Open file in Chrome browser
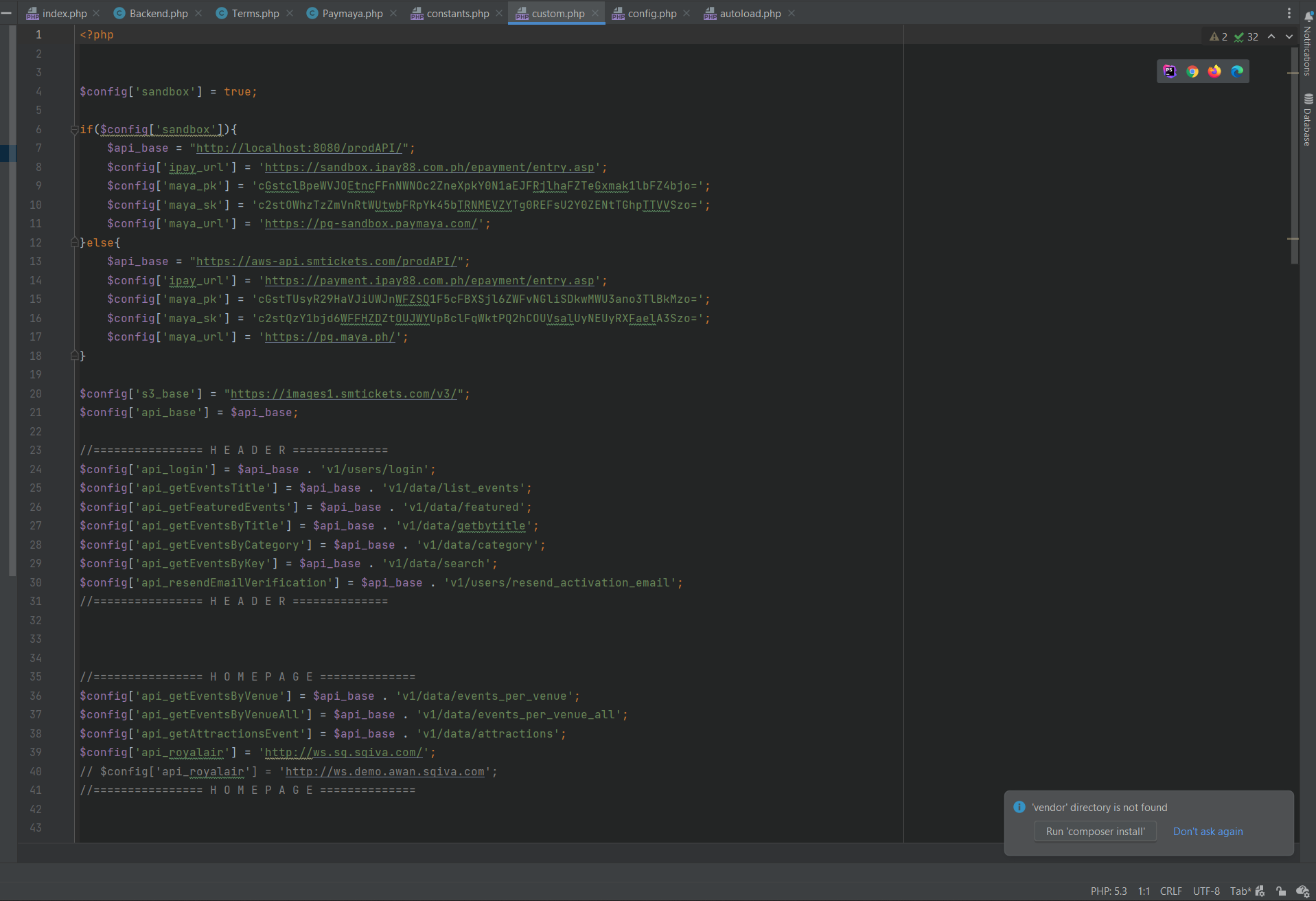 1192,71
